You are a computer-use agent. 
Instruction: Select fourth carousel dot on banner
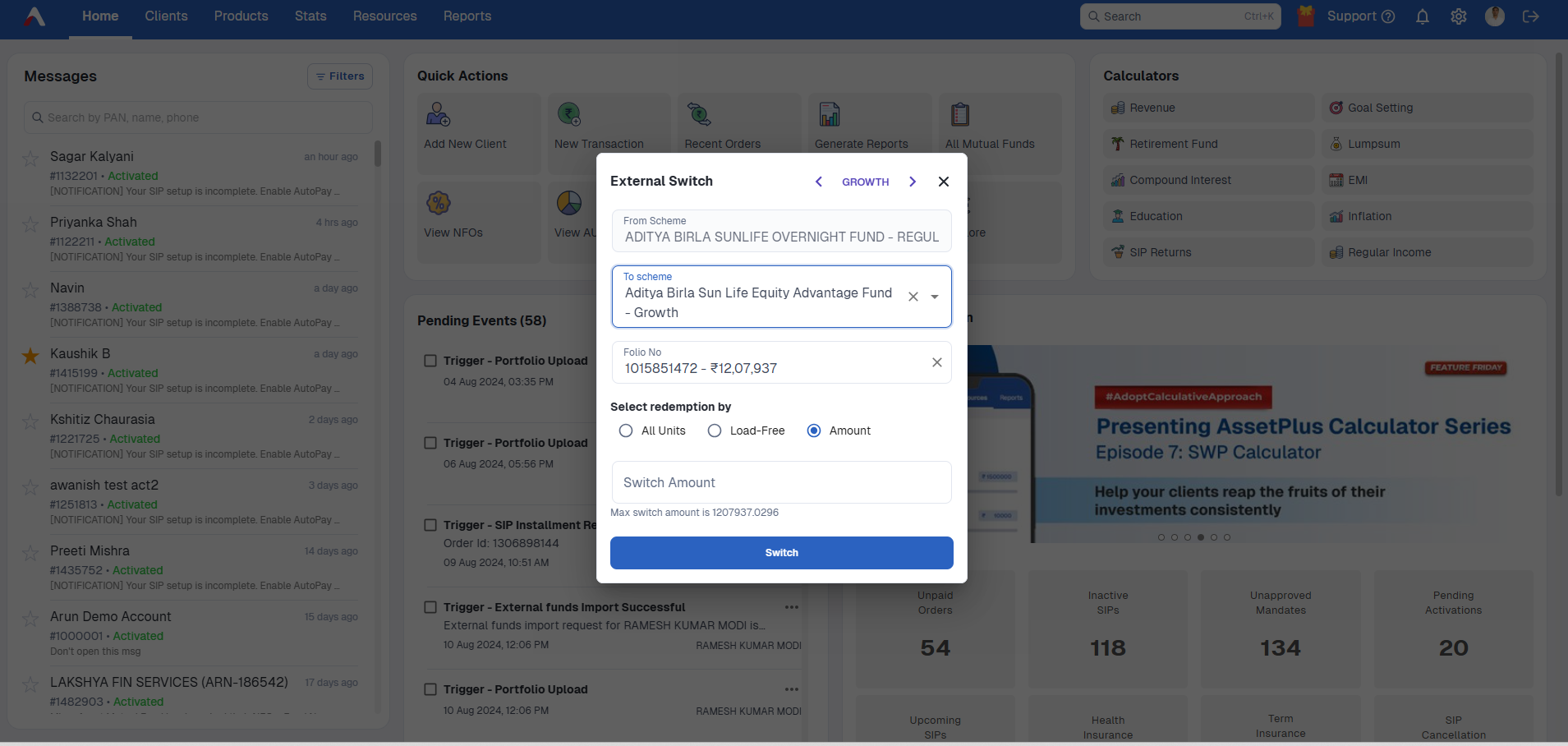click(x=1201, y=537)
